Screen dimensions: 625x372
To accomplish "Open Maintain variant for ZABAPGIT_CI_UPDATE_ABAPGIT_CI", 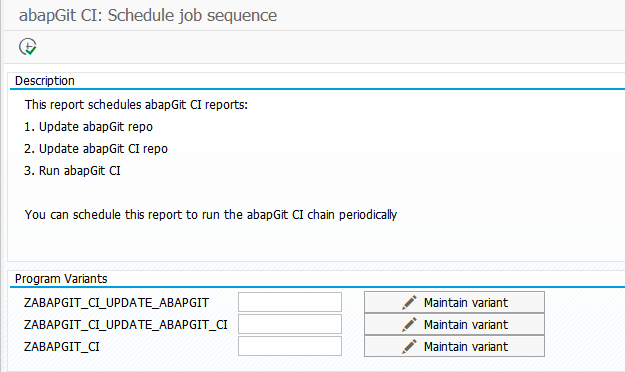I will (454, 324).
